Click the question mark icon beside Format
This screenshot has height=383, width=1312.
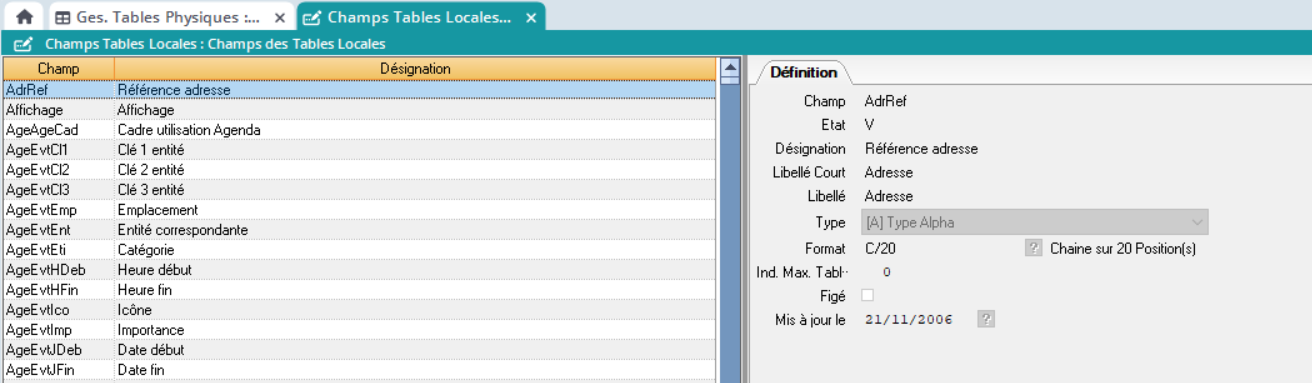tap(1034, 248)
